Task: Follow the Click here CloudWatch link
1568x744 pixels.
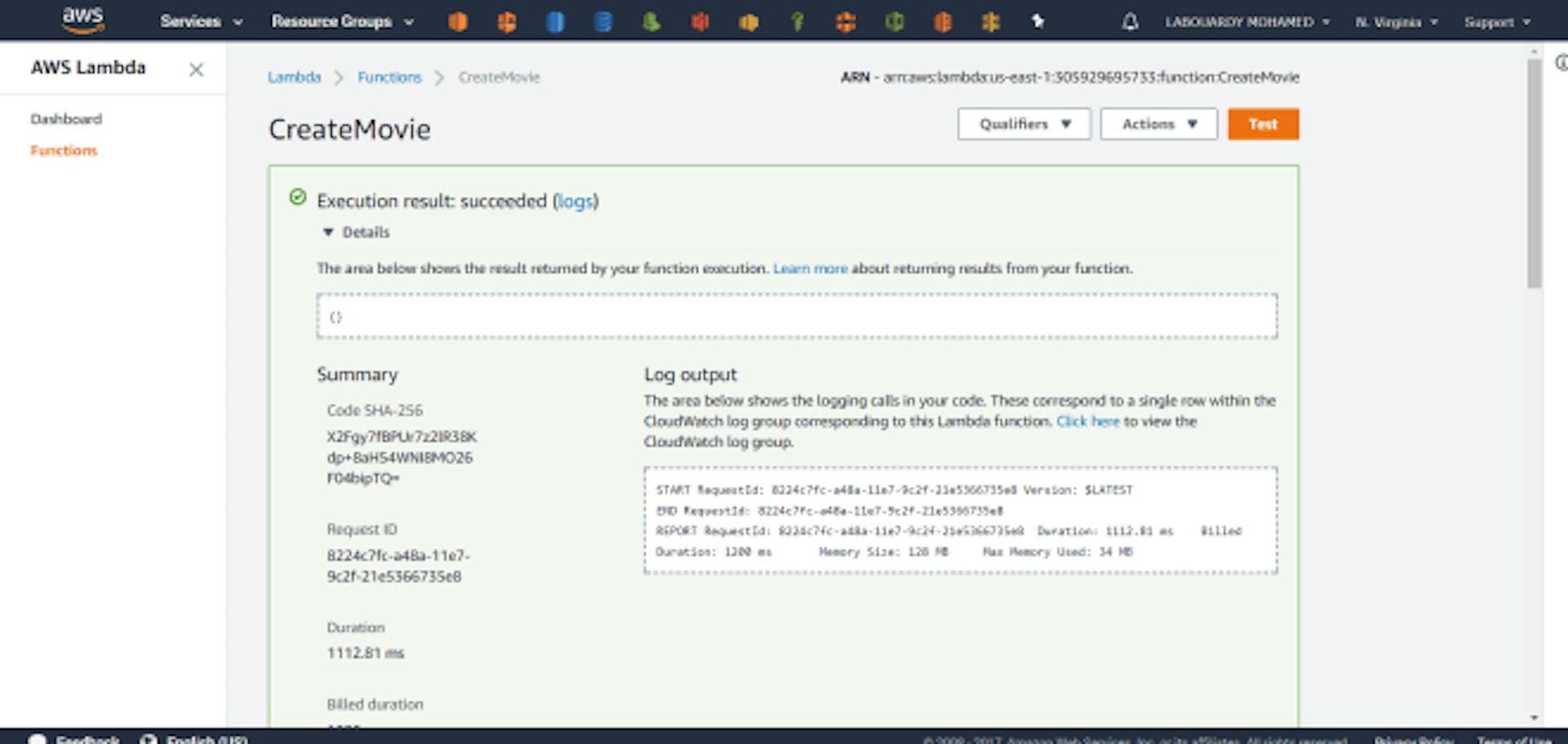Action: pyautogui.click(x=1088, y=421)
